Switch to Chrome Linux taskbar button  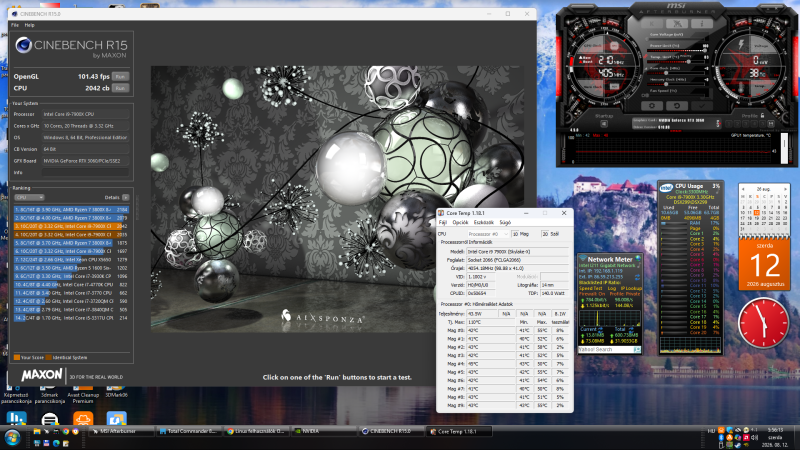click(x=256, y=432)
